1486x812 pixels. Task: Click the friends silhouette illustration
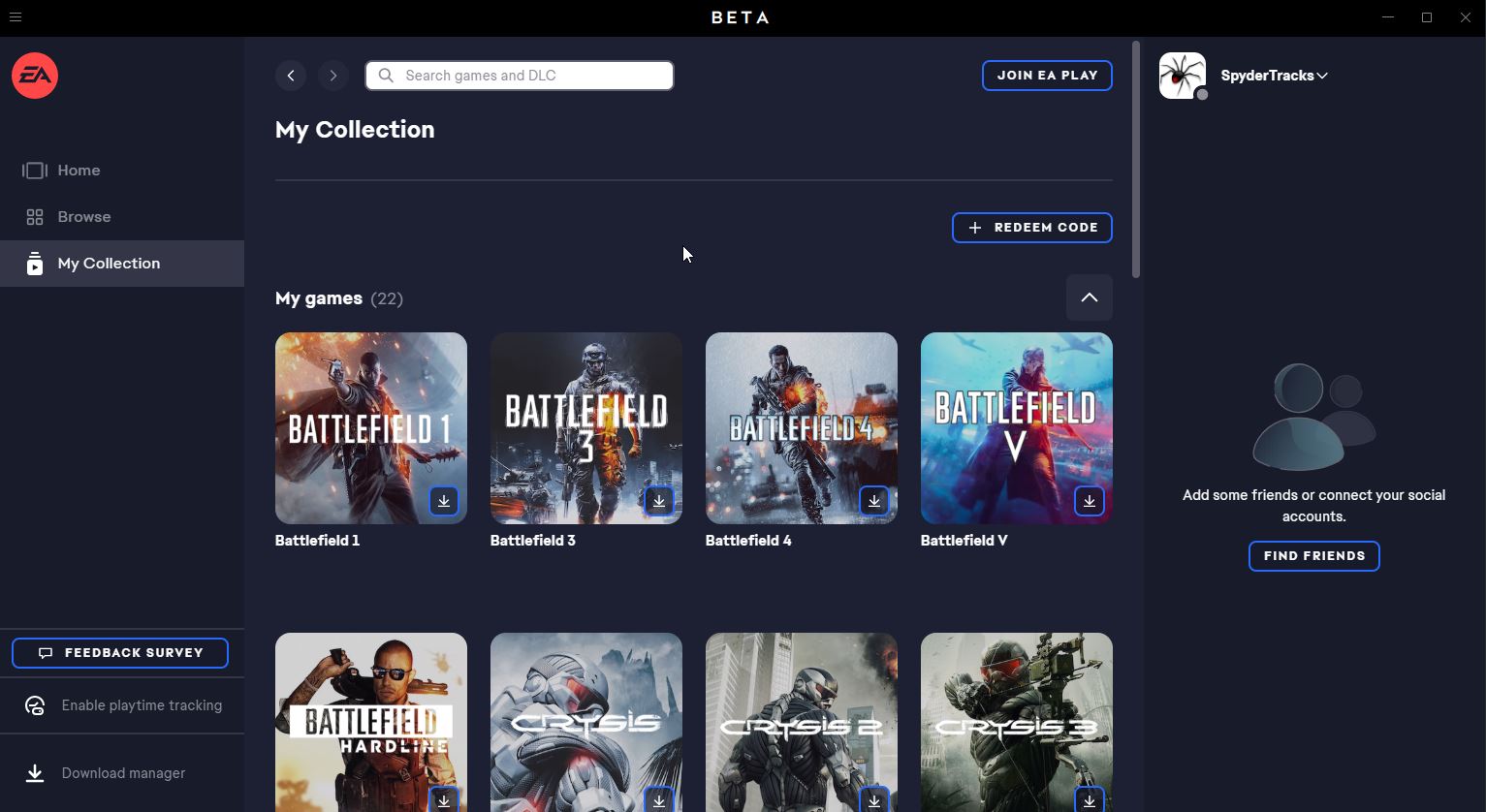pos(1314,417)
